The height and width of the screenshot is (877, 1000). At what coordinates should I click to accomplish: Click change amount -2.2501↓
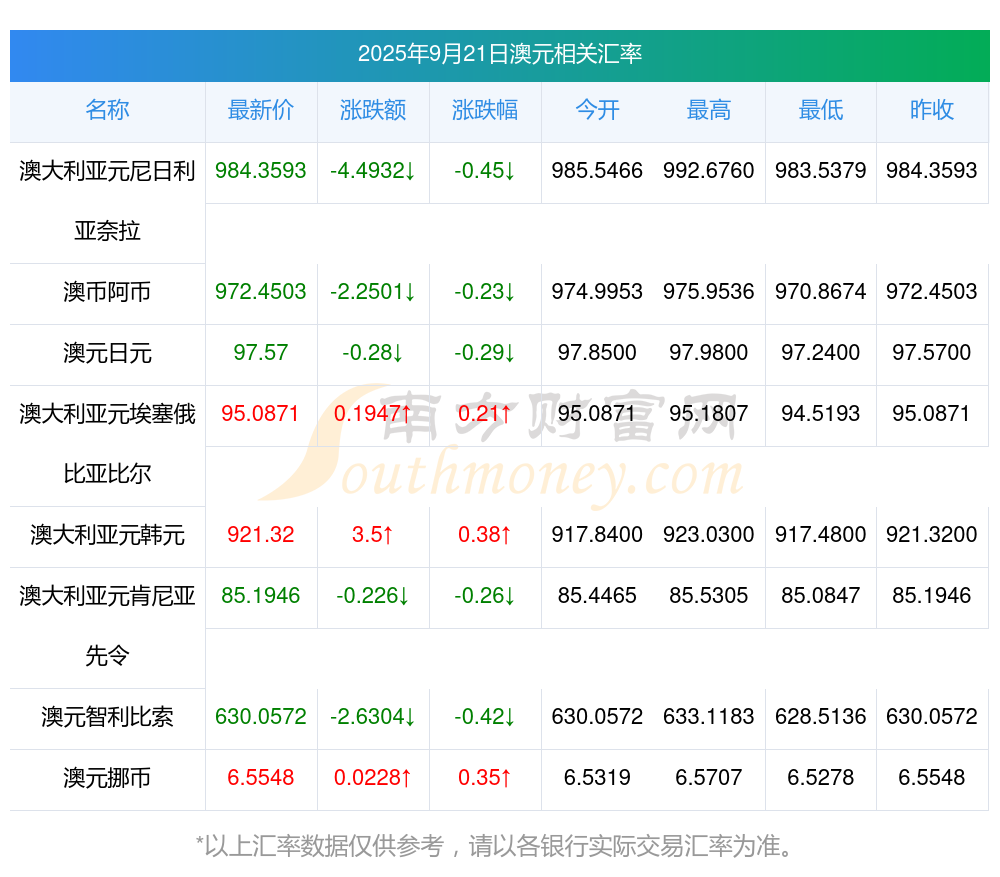(x=373, y=292)
